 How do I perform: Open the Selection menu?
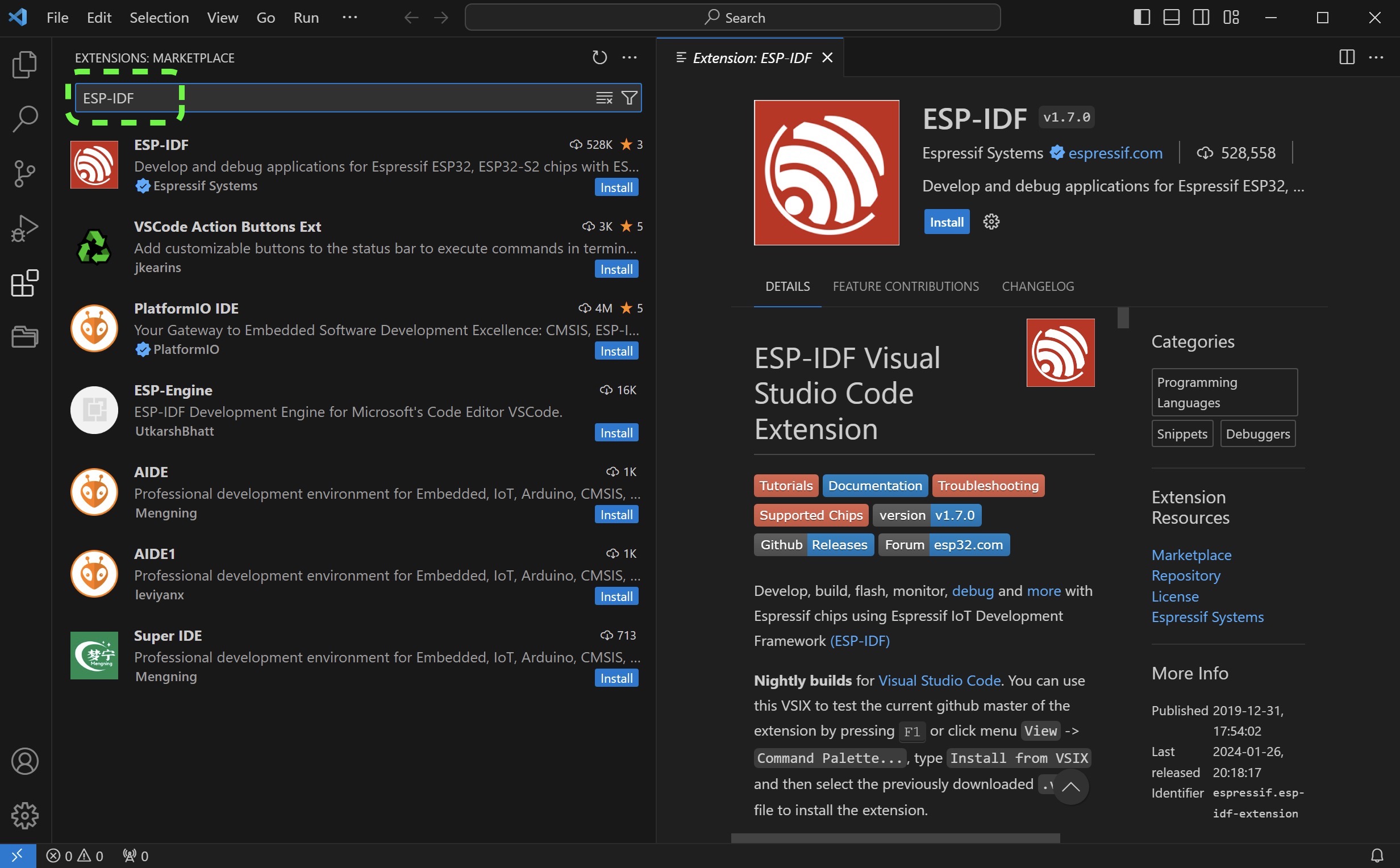(x=159, y=18)
